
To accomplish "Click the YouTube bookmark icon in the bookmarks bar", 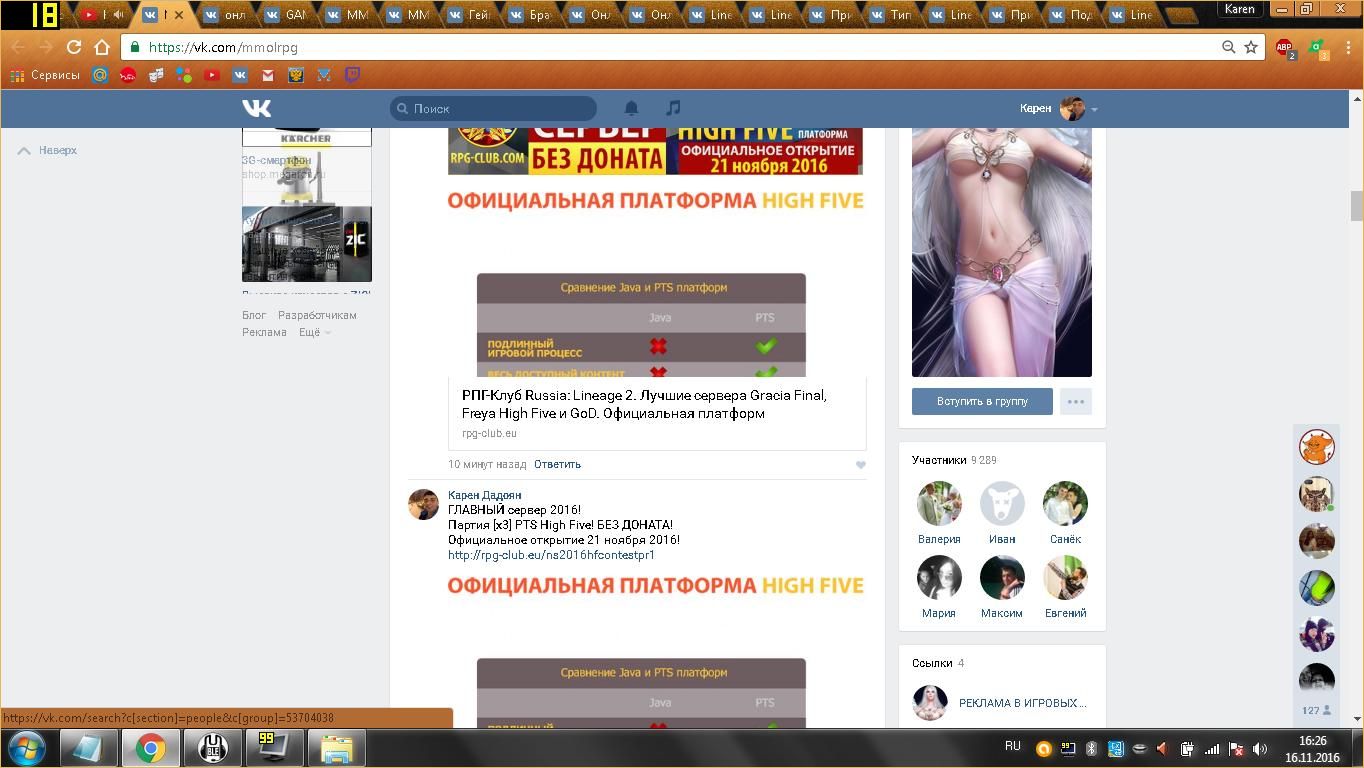I will coord(212,75).
